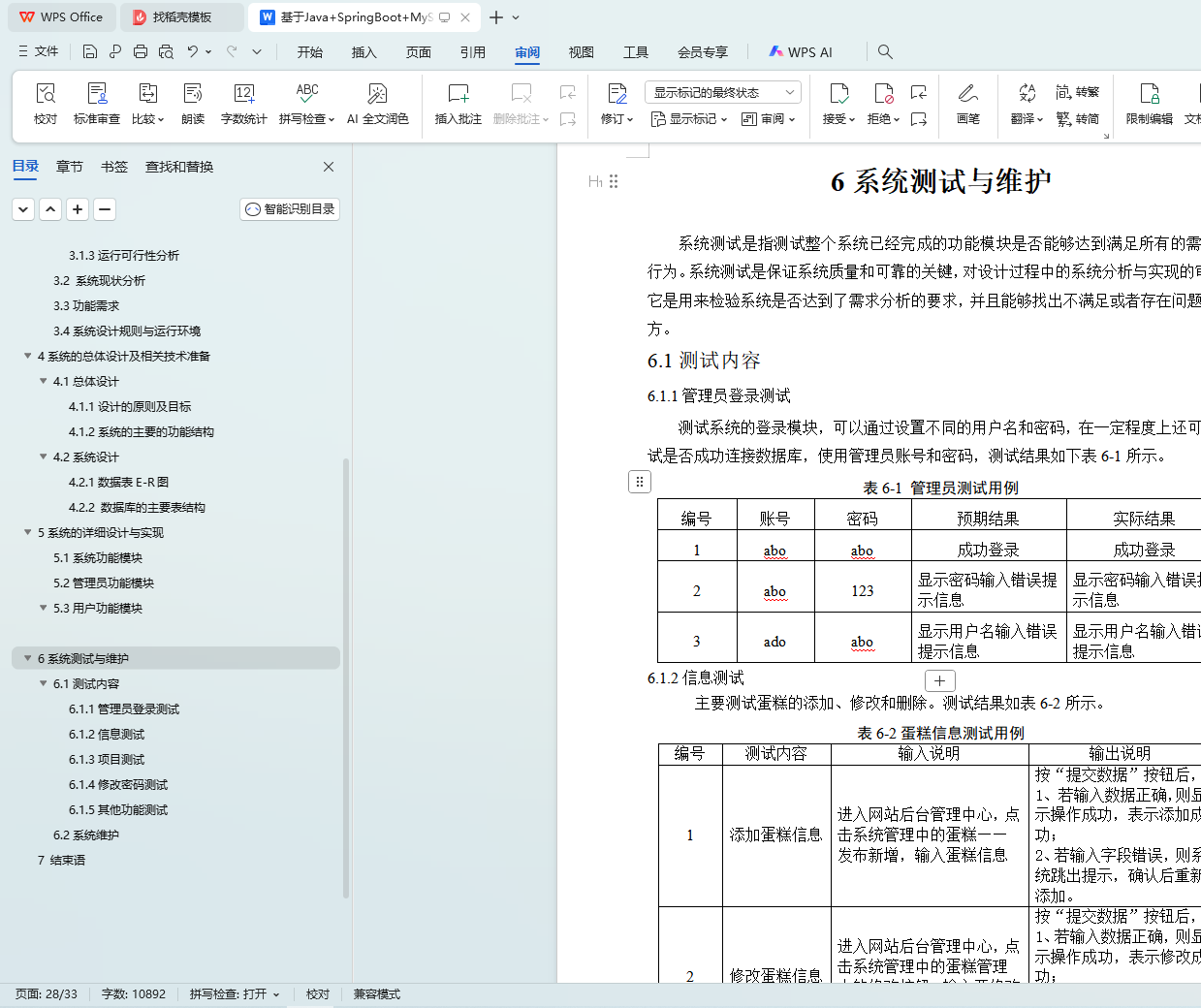Switch to 查找和替换 navigation tab

point(179,167)
